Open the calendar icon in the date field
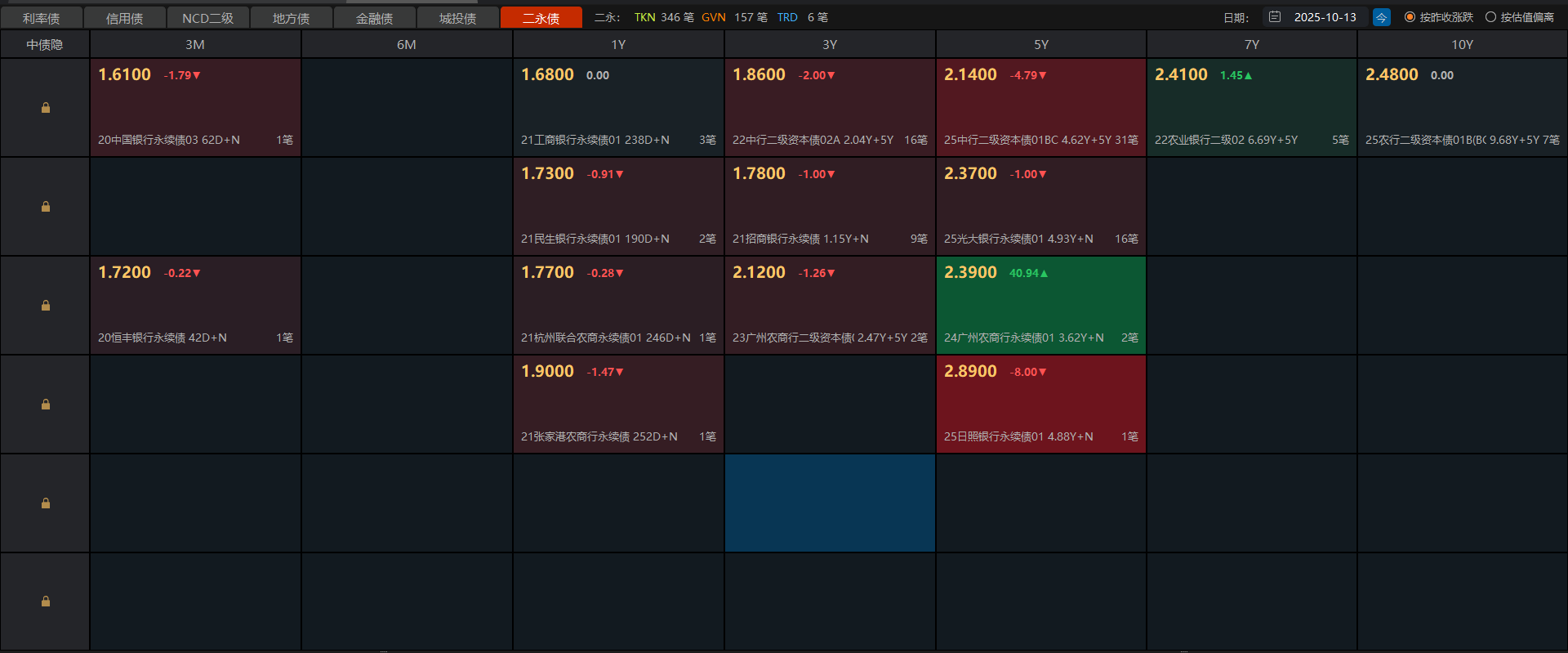This screenshot has height=653, width=1568. (1275, 17)
